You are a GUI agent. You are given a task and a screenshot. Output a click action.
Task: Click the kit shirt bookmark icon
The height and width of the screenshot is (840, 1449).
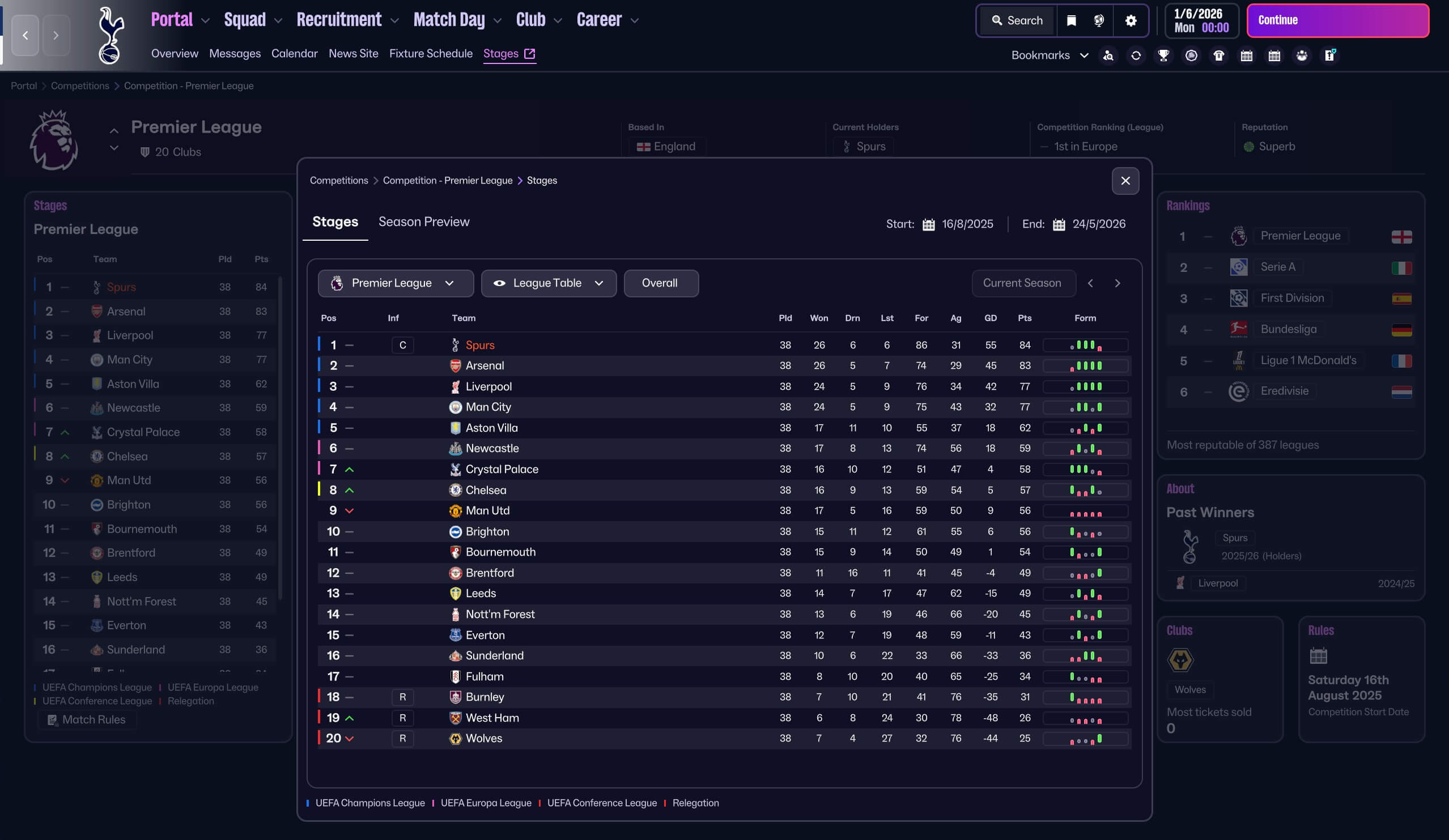(x=1218, y=55)
